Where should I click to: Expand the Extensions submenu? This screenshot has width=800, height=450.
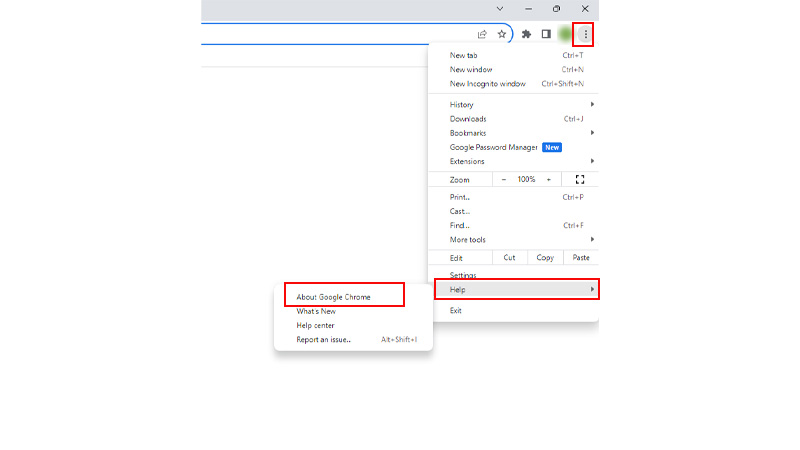(x=514, y=161)
